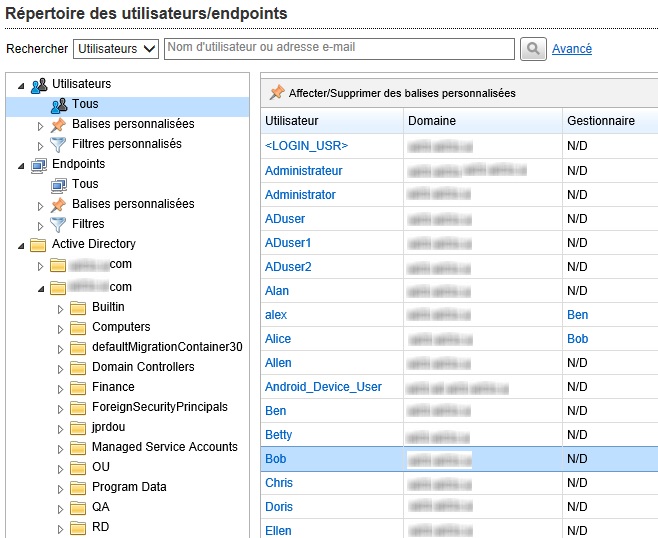This screenshot has width=658, height=538.
Task: Open the Utilisateurs search type dropdown
Action: click(117, 49)
